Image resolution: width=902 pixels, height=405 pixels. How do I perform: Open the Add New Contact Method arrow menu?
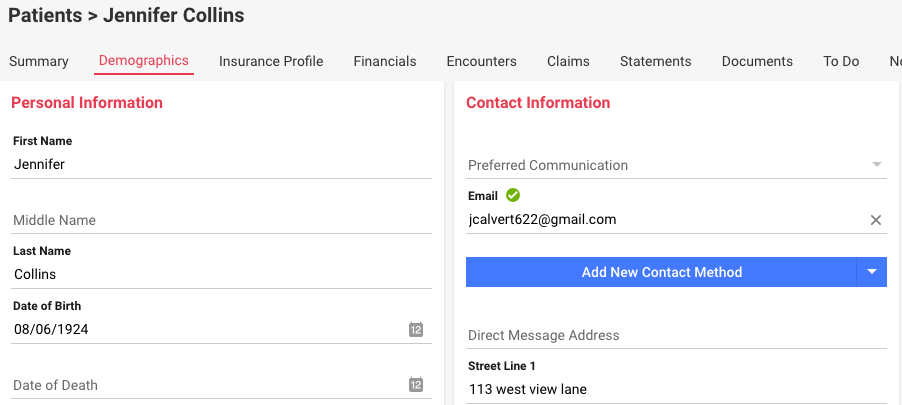point(872,272)
